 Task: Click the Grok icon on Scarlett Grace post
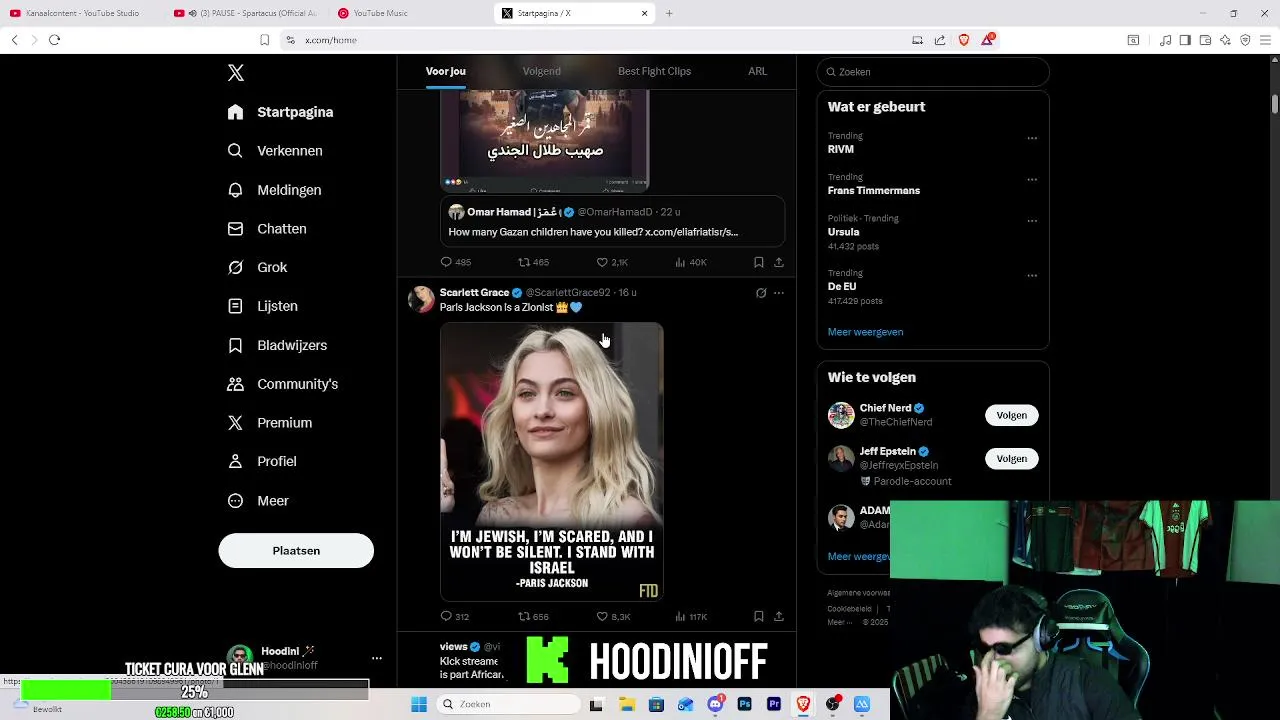coord(761,293)
